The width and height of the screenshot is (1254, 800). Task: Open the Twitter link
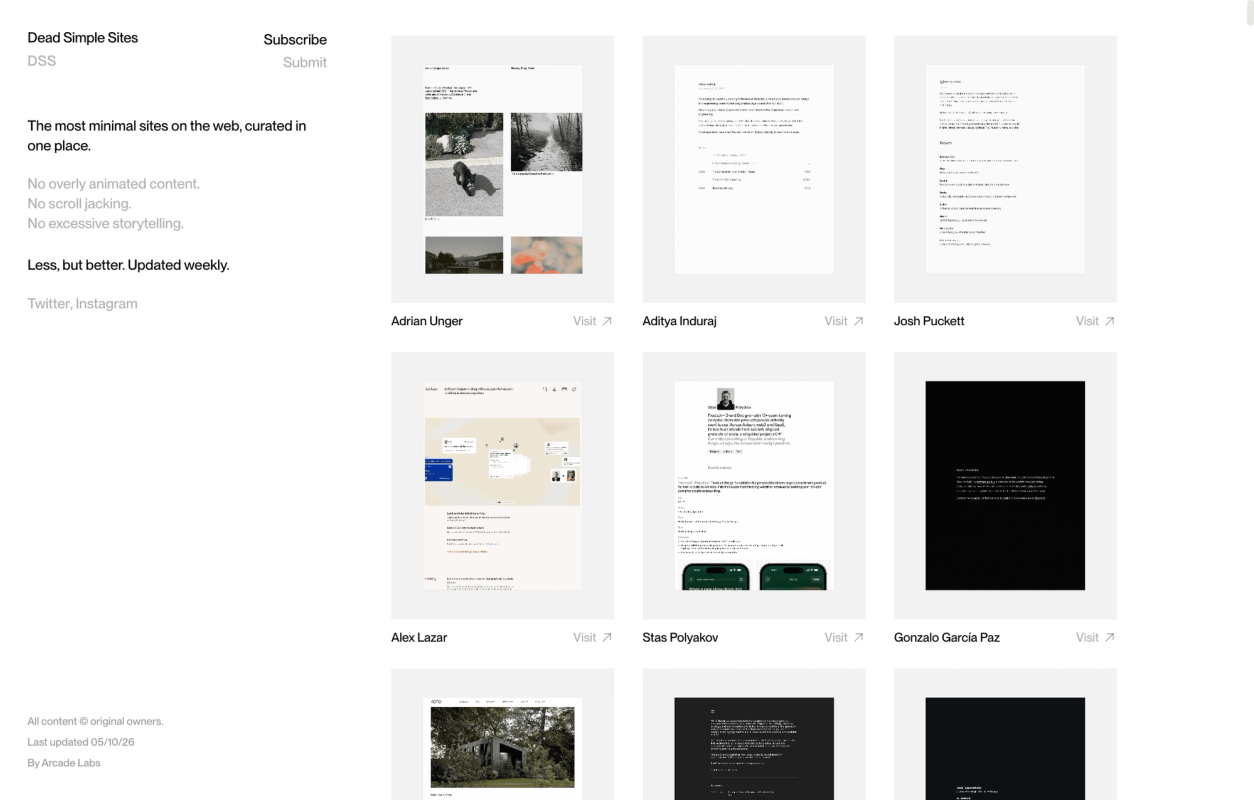(48, 304)
